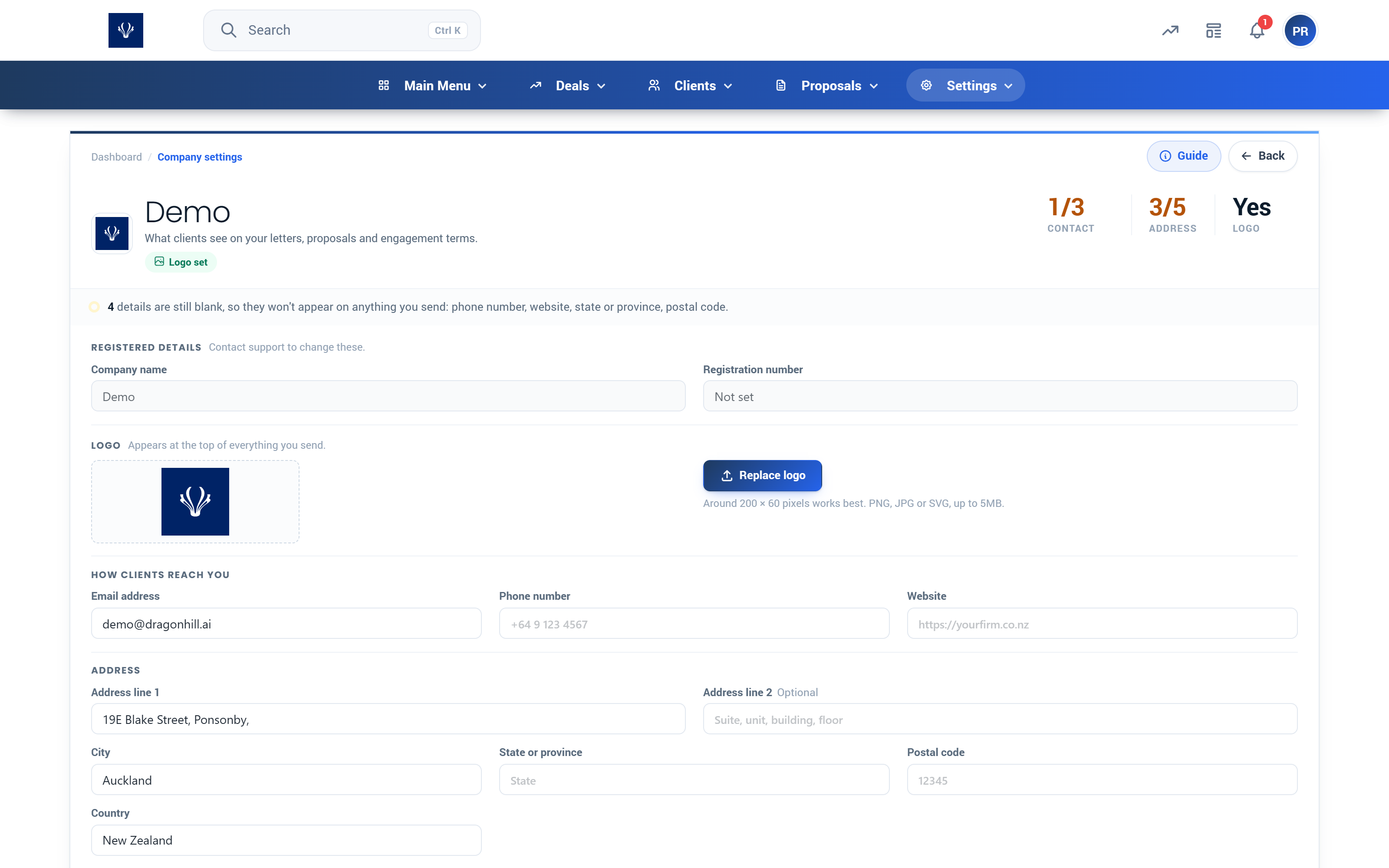
Task: Expand the Main Menu chevron
Action: [482, 86]
